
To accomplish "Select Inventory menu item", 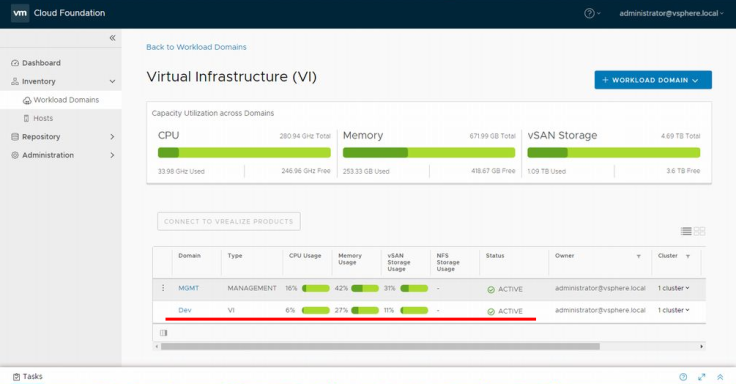I will coord(38,81).
